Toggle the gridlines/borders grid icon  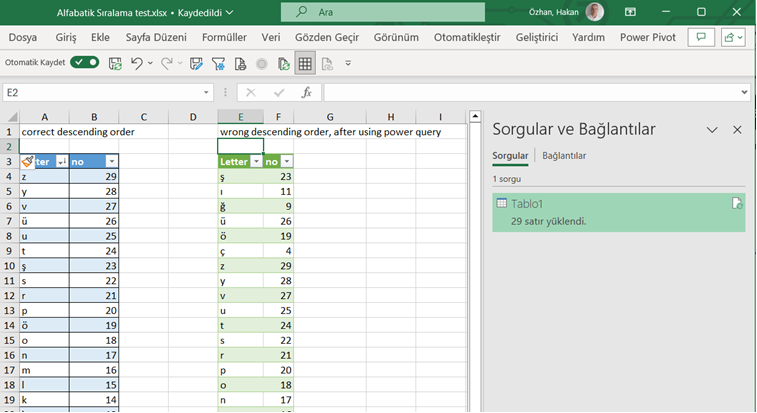305,63
